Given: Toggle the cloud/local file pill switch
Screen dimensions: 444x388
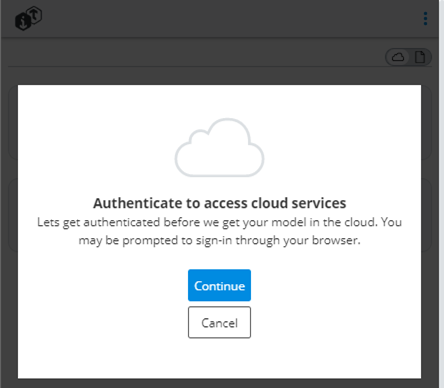Looking at the screenshot, I should click(x=408, y=57).
